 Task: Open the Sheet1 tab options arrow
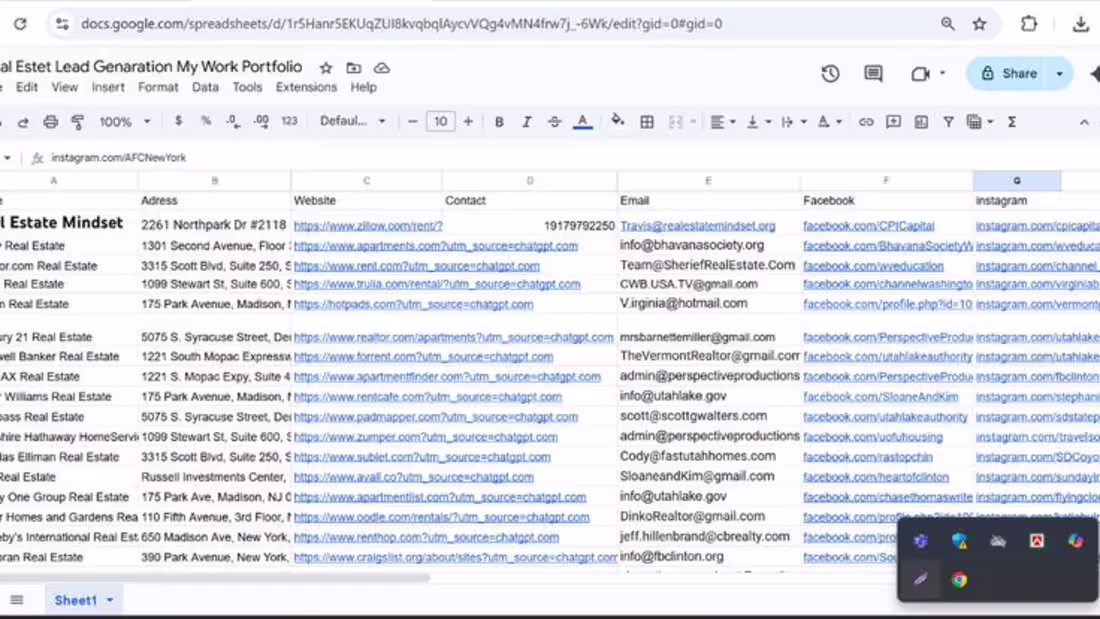click(110, 601)
